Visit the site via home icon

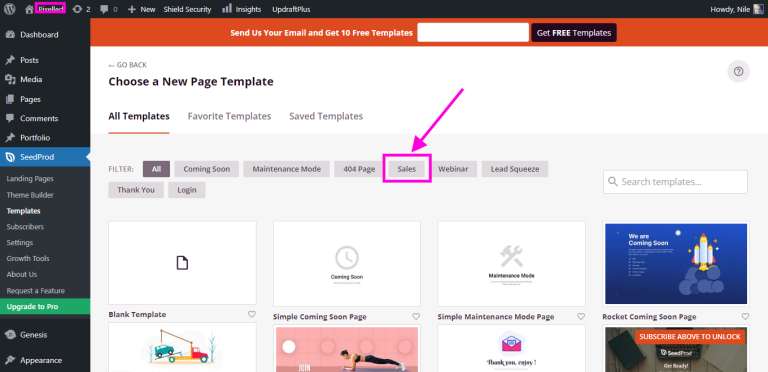(x=29, y=9)
